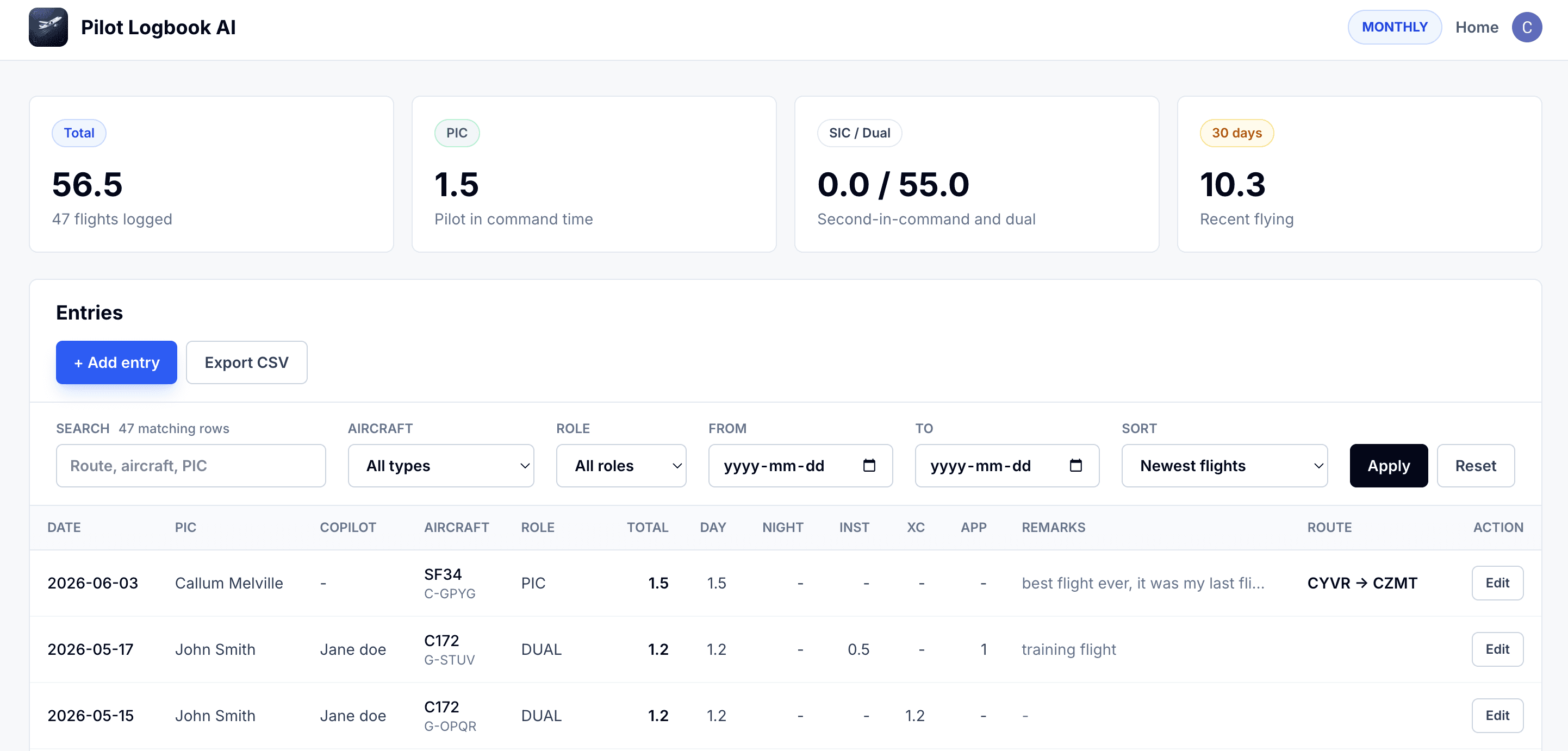
Task: Click the 47 flights logged text
Action: click(x=112, y=219)
